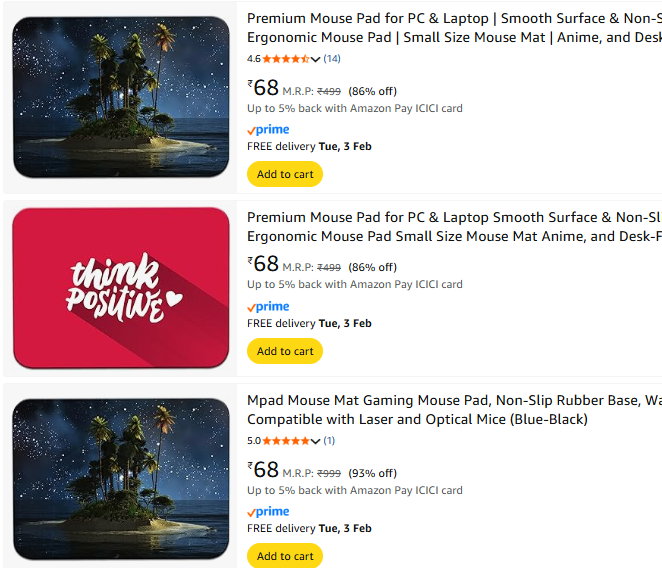
Task: Add Think Positive mouse pad to cart
Action: 285,351
